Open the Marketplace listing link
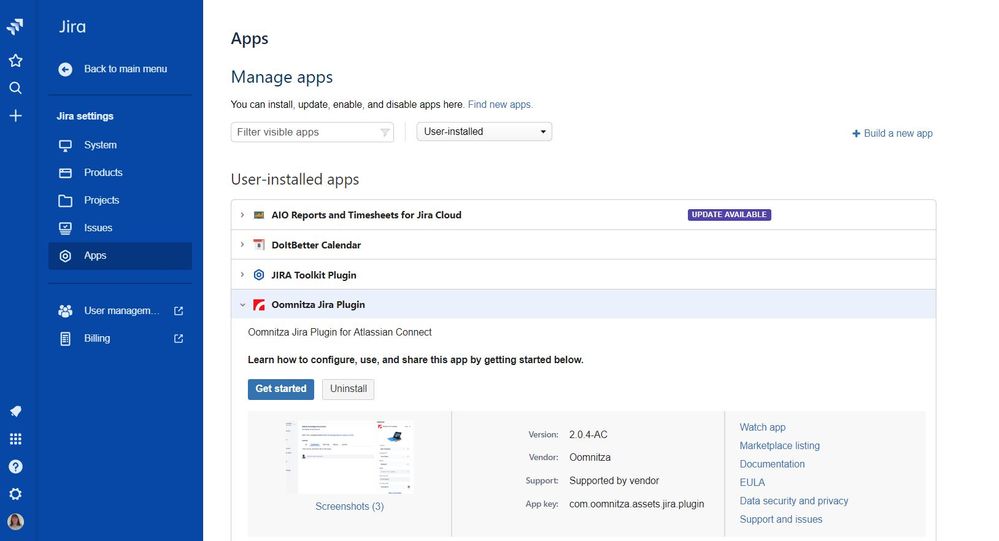The image size is (999, 541). tap(780, 445)
